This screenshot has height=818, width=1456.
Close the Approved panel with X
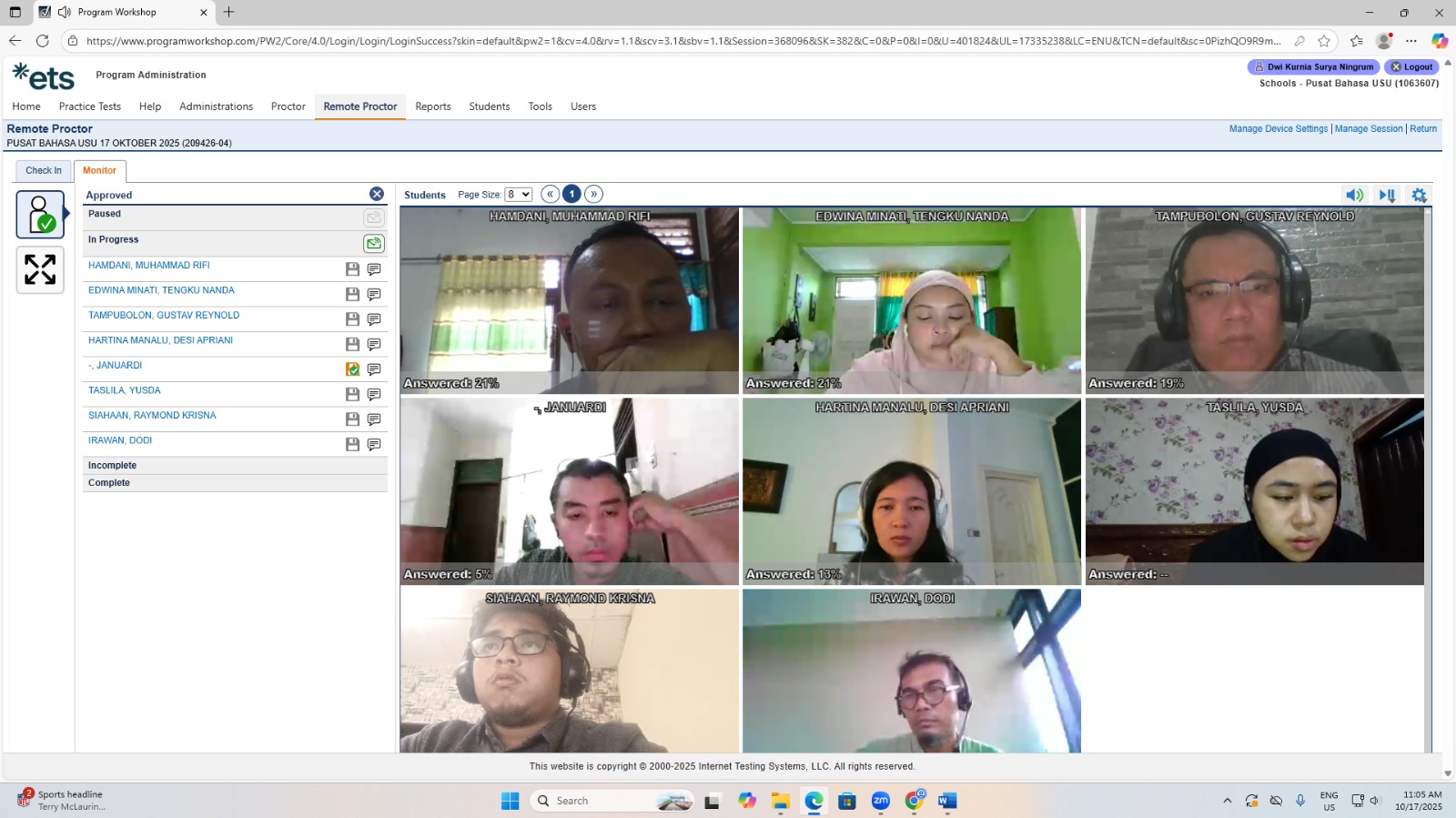(377, 194)
